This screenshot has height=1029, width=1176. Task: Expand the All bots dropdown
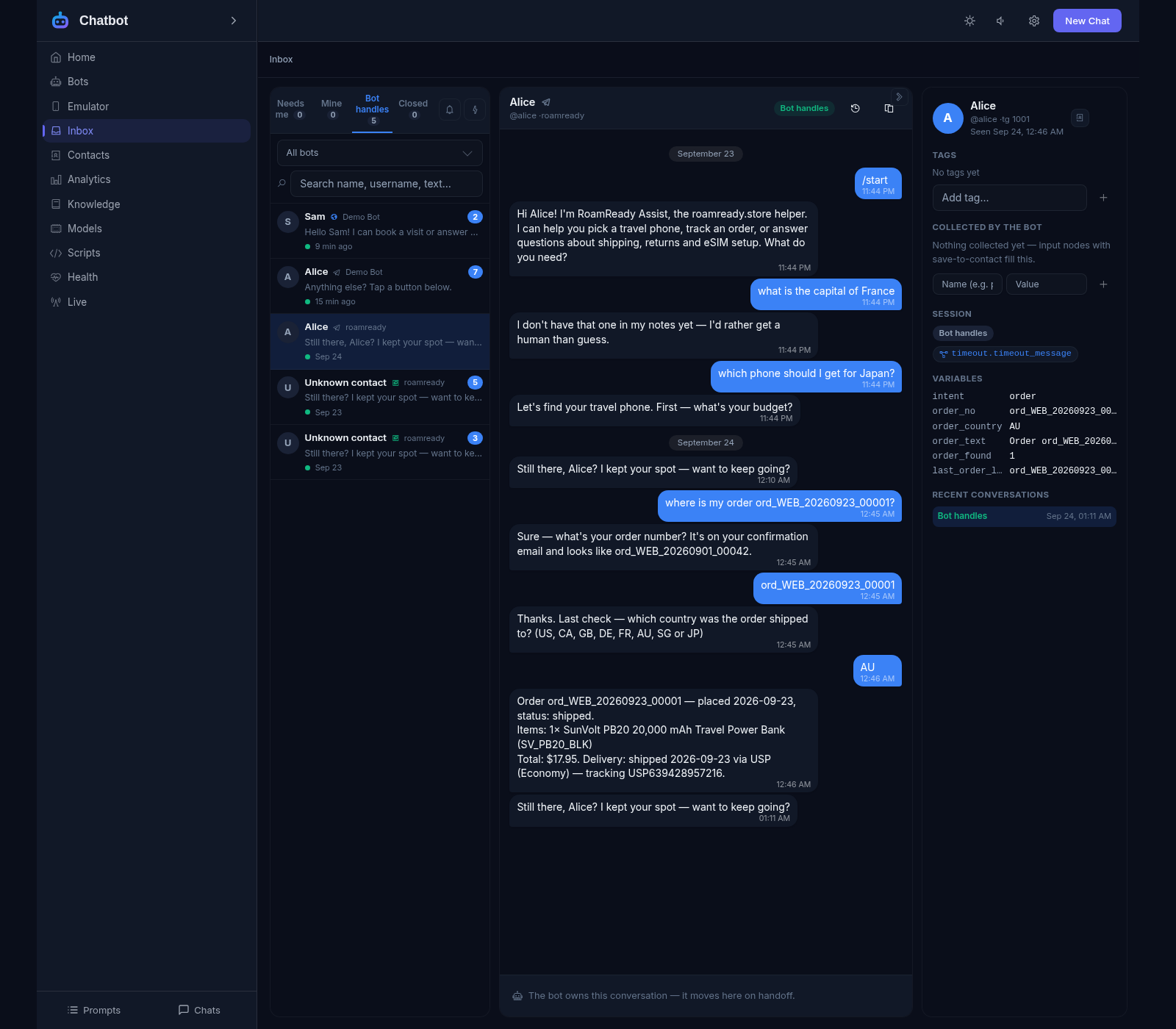click(x=379, y=153)
